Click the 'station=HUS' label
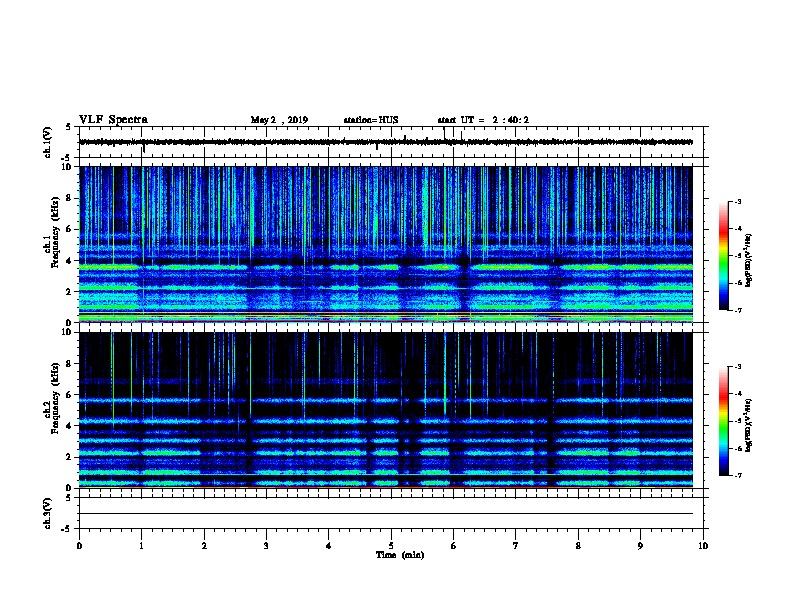 pos(371,120)
